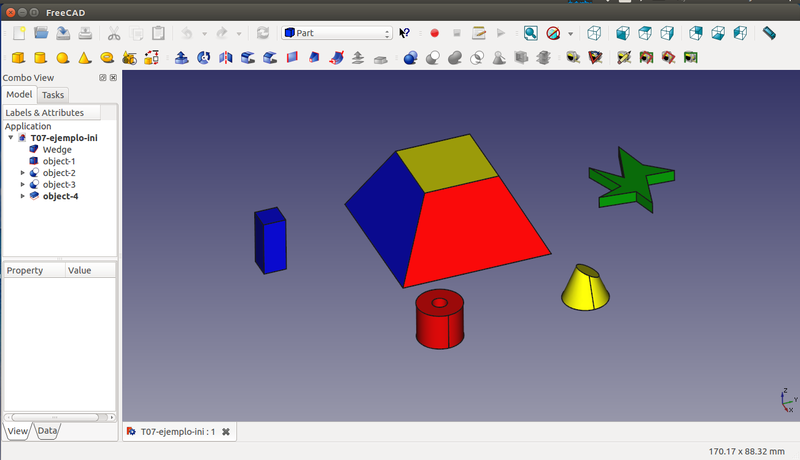Viewport: 800px width, 460px height.
Task: Click the Fit All view icon
Action: coord(529,33)
